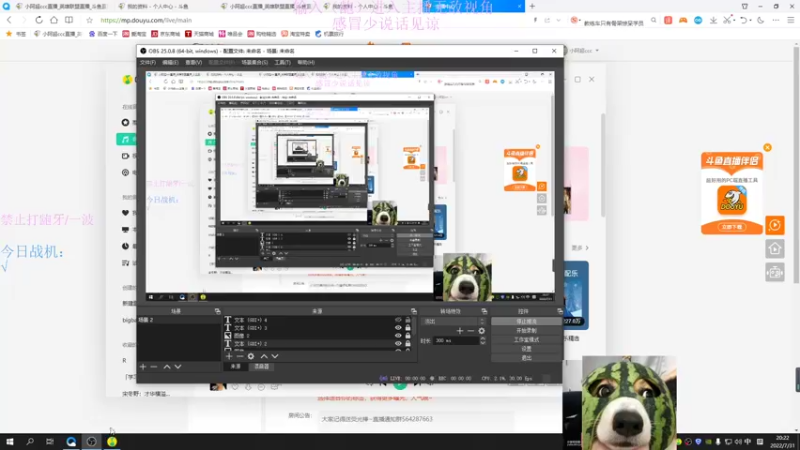Click the gray PC-stream floating icon
Image resolution: width=800 pixels, height=450 pixels.
(x=774, y=272)
